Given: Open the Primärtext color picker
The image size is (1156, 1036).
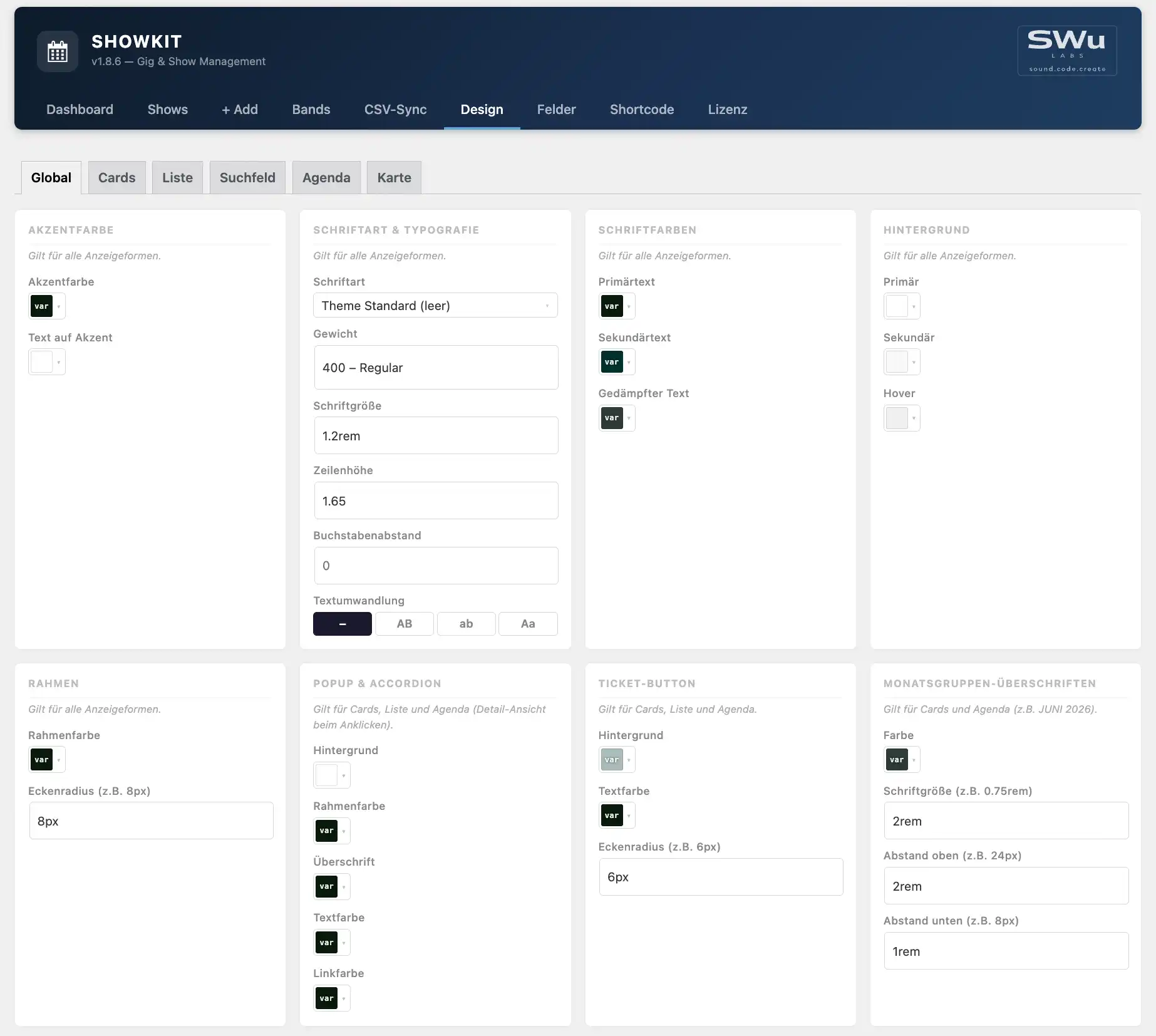Looking at the screenshot, I should tap(617, 306).
